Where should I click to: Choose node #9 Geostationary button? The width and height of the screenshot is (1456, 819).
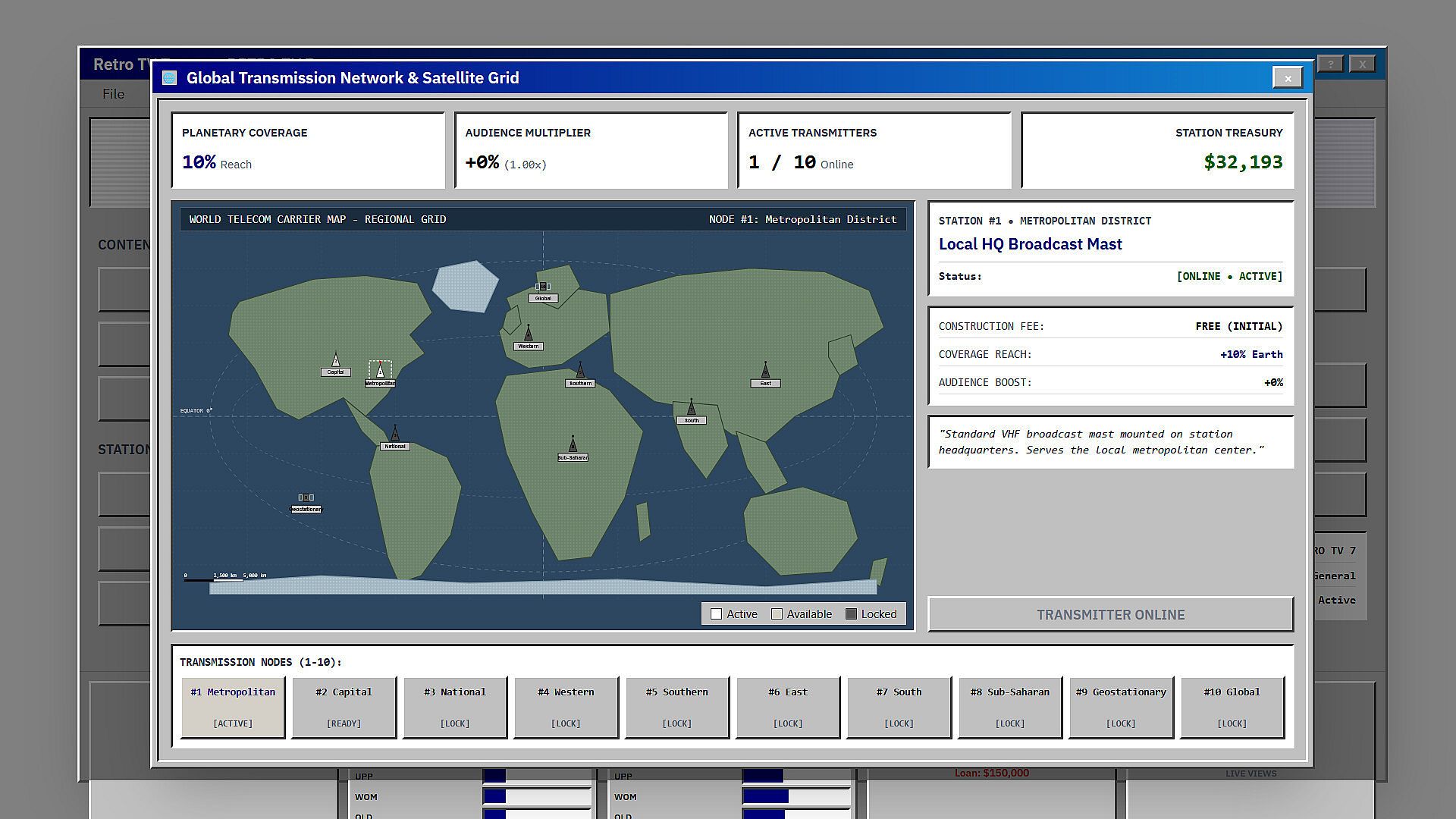click(x=1121, y=708)
